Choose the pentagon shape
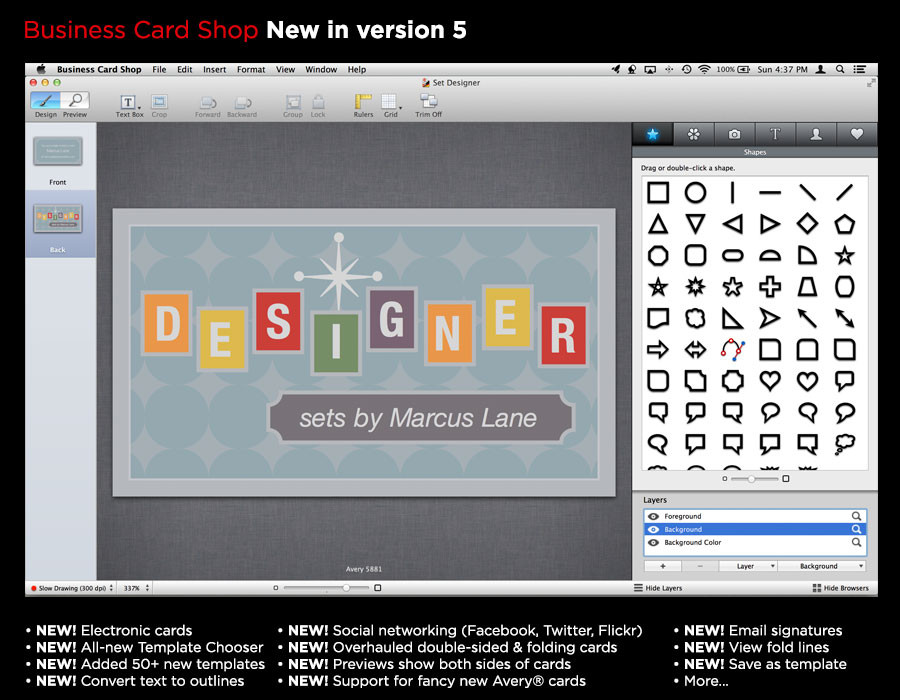The width and height of the screenshot is (900, 700). coord(844,224)
